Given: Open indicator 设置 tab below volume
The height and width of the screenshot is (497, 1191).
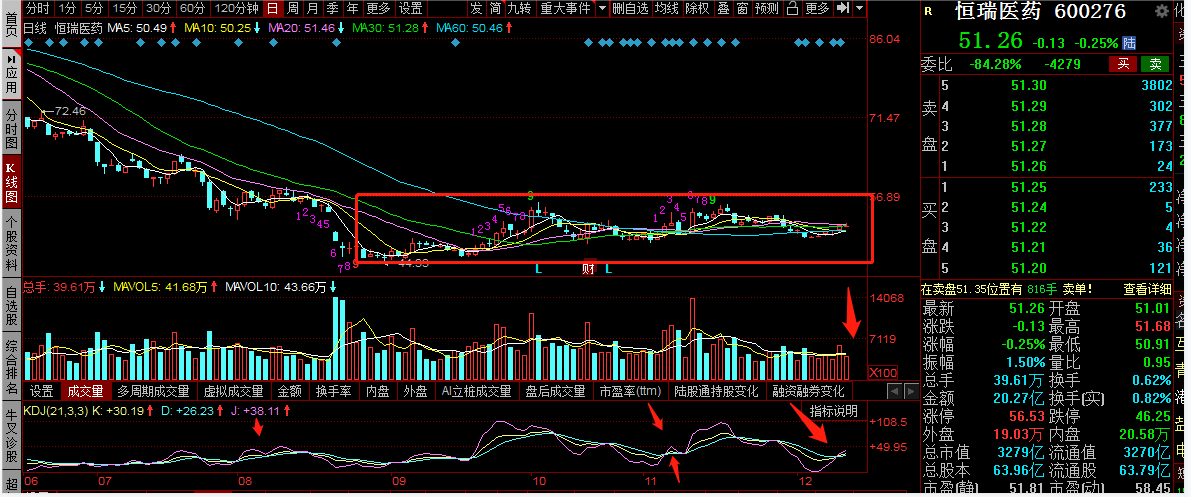Looking at the screenshot, I should pyautogui.click(x=42, y=391).
